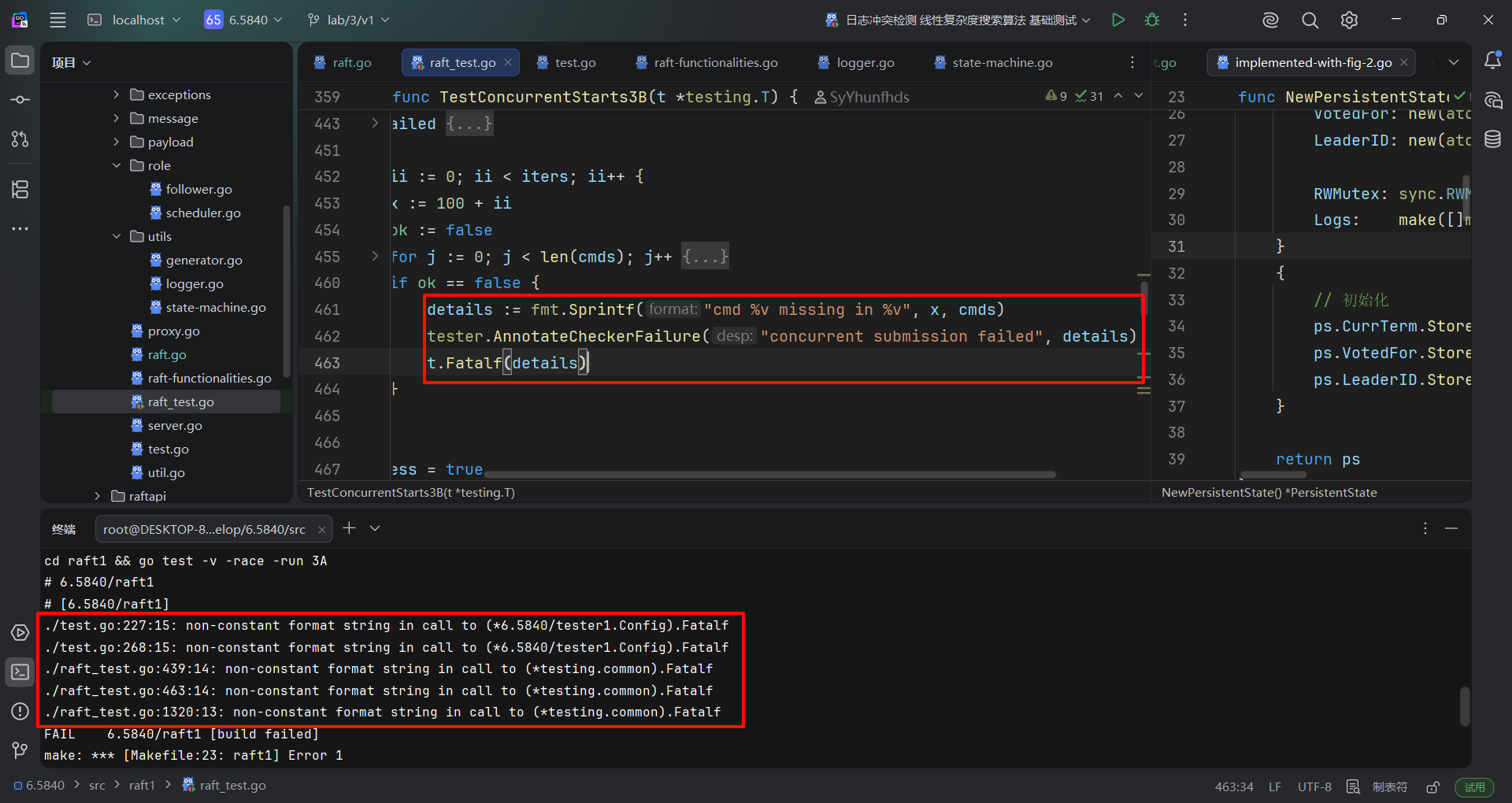Toggle read-only lock in status bar
This screenshot has width=1512, height=803.
(1433, 786)
